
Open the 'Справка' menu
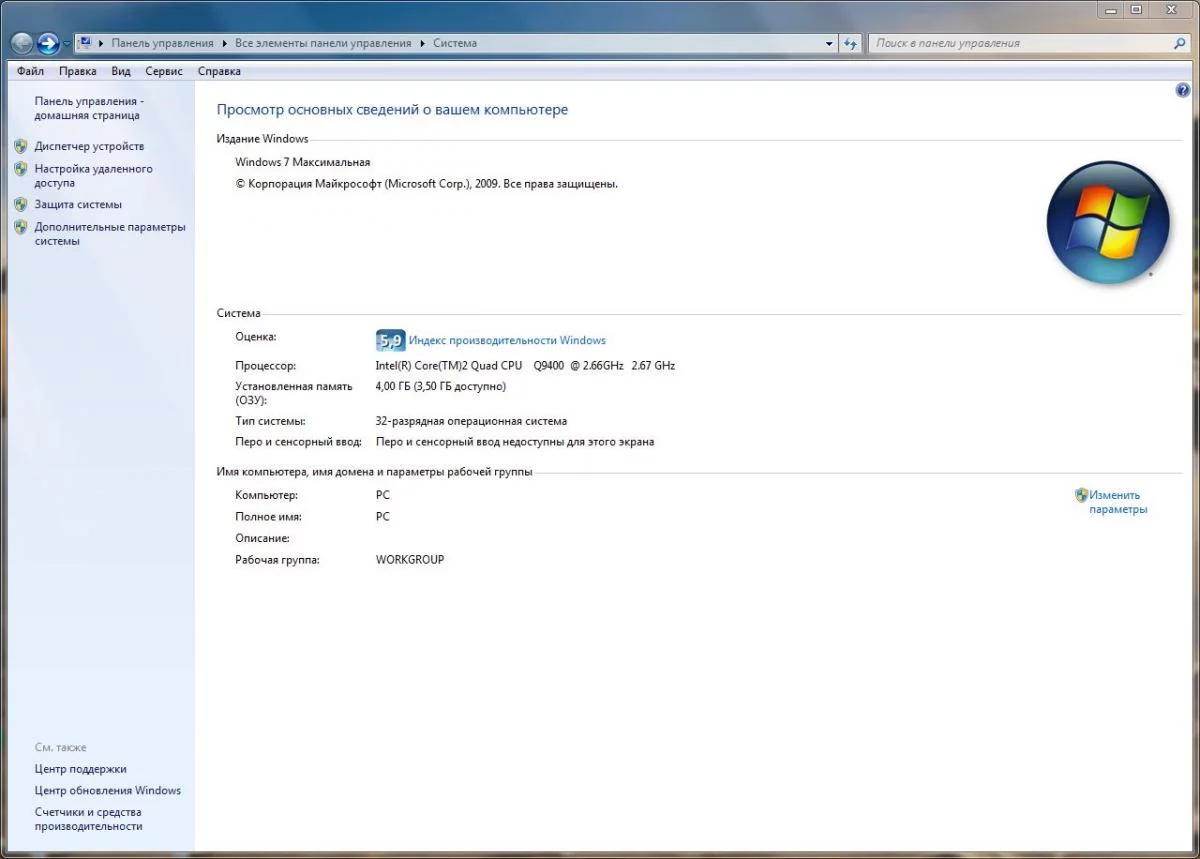click(x=219, y=71)
